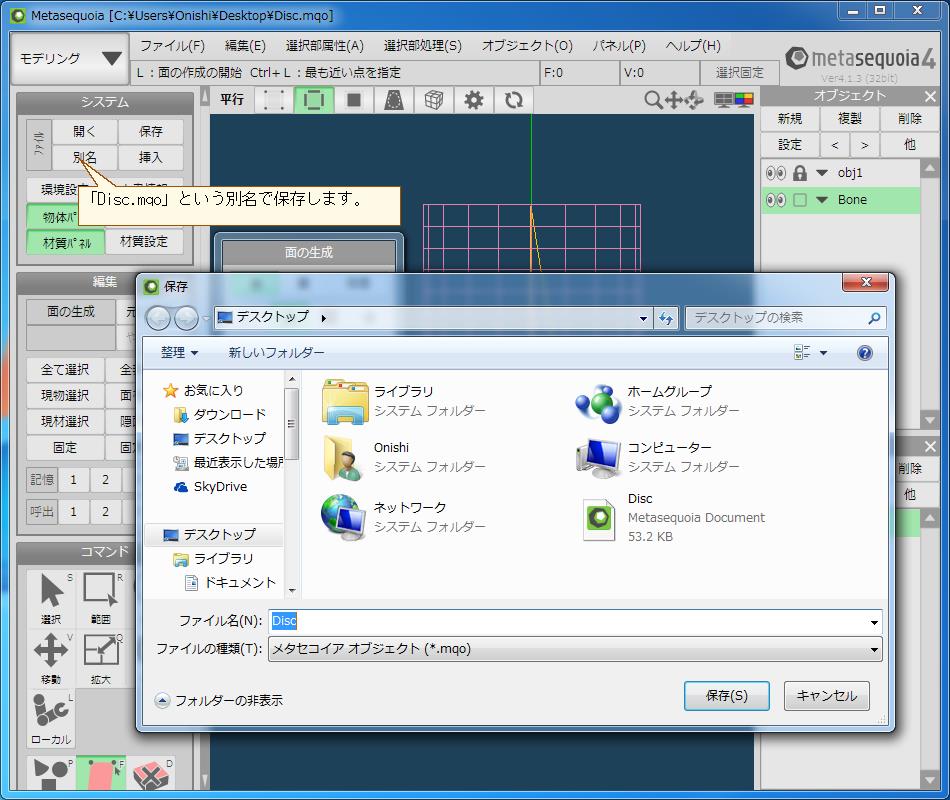Open the ファイル(F) menu
This screenshot has width=950, height=800.
coord(173,45)
